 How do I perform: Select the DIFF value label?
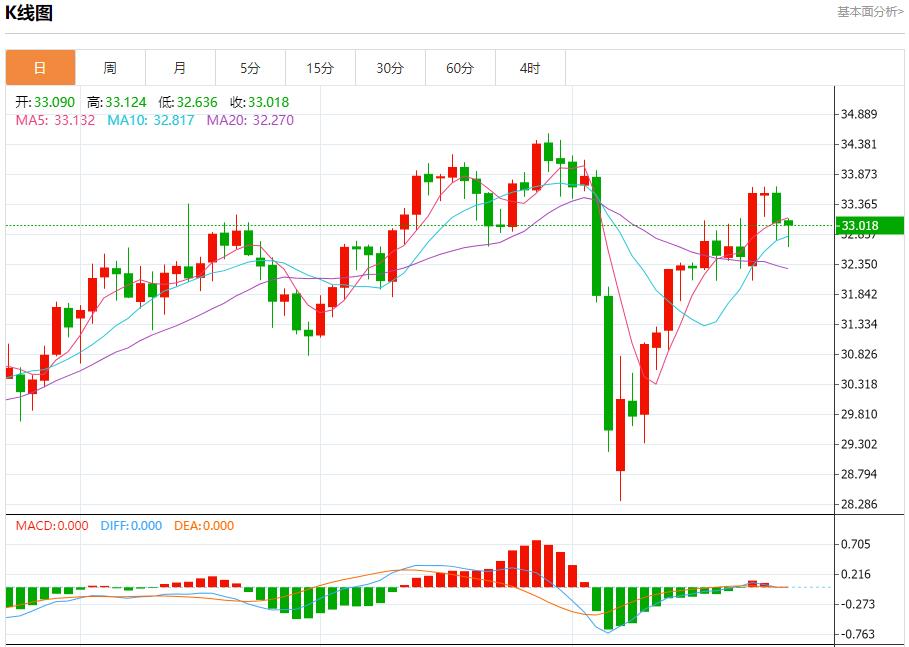131,526
